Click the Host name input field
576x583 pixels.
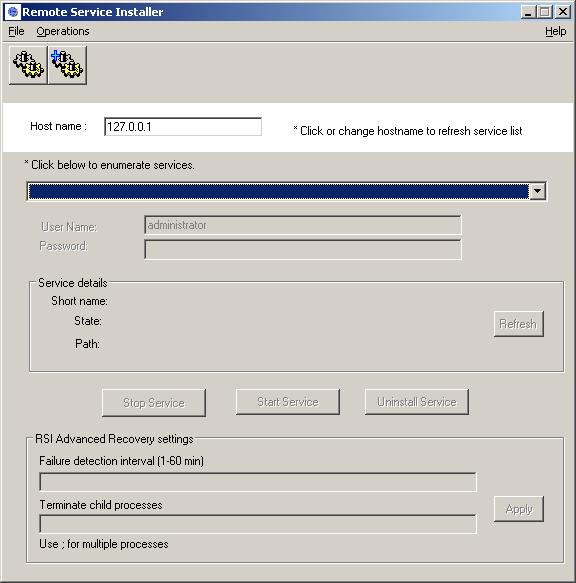tap(183, 127)
